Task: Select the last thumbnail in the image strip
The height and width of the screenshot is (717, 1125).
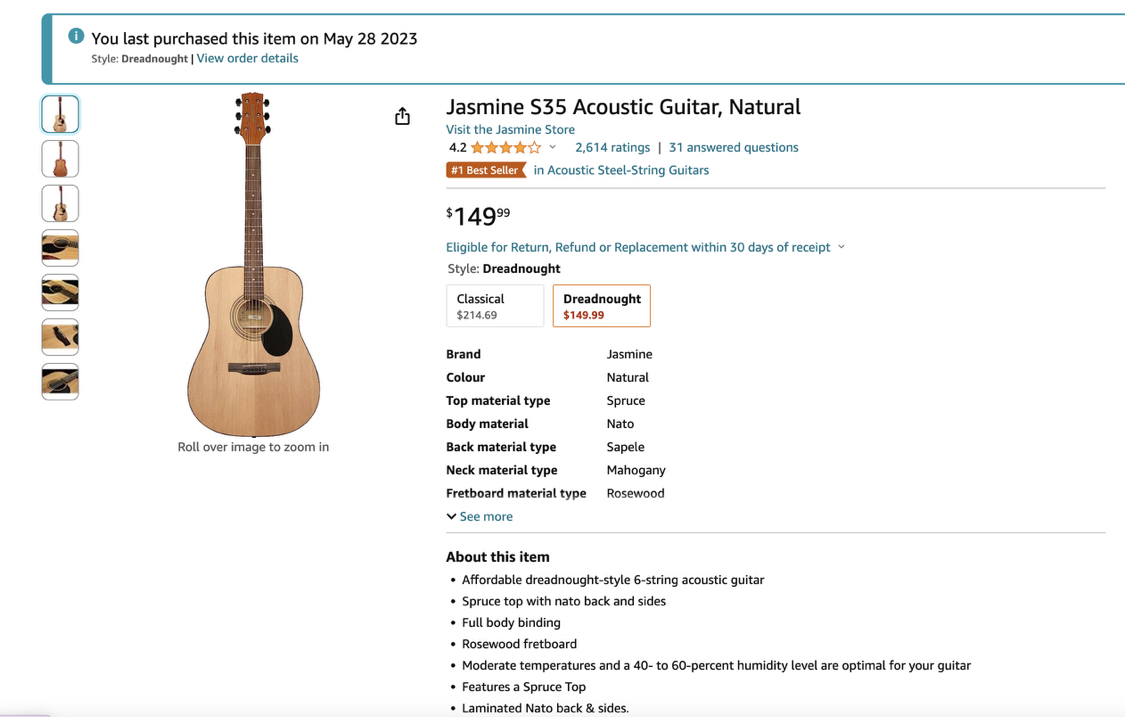Action: pyautogui.click(x=60, y=381)
